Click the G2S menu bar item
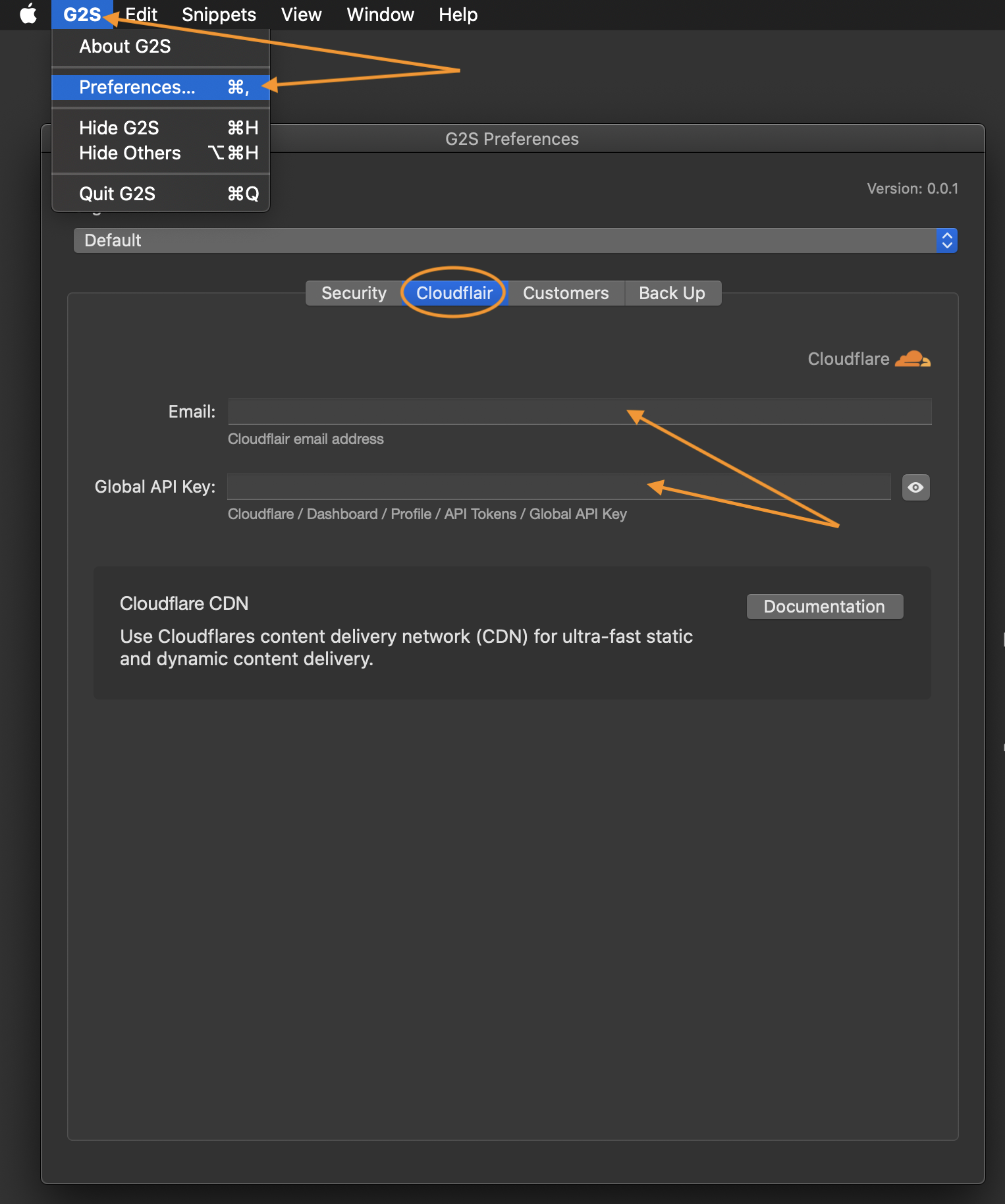The image size is (1005, 1204). [x=82, y=14]
